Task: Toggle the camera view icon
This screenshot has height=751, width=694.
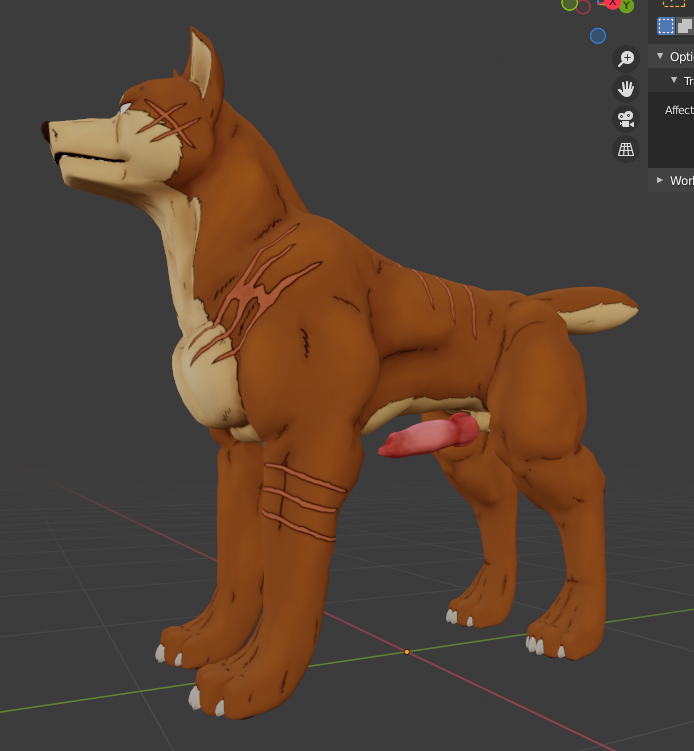Action: point(626,119)
